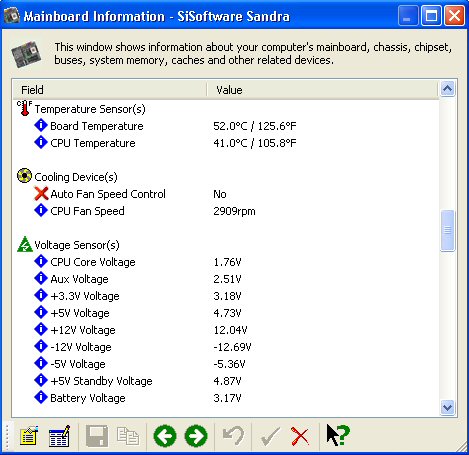This screenshot has width=469, height=455.
Task: Click the Cooling Device(s) fan icon
Action: pyautogui.click(x=24, y=176)
